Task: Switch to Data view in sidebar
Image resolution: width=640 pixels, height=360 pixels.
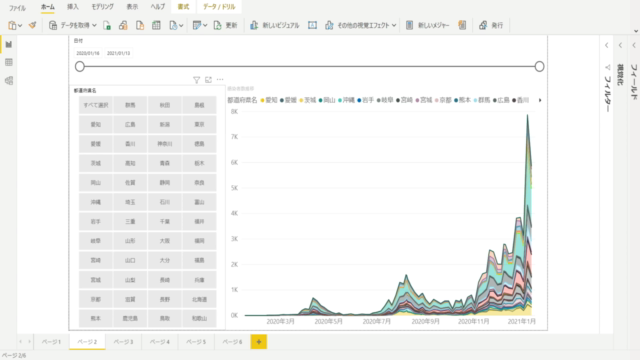Action: coord(9,62)
